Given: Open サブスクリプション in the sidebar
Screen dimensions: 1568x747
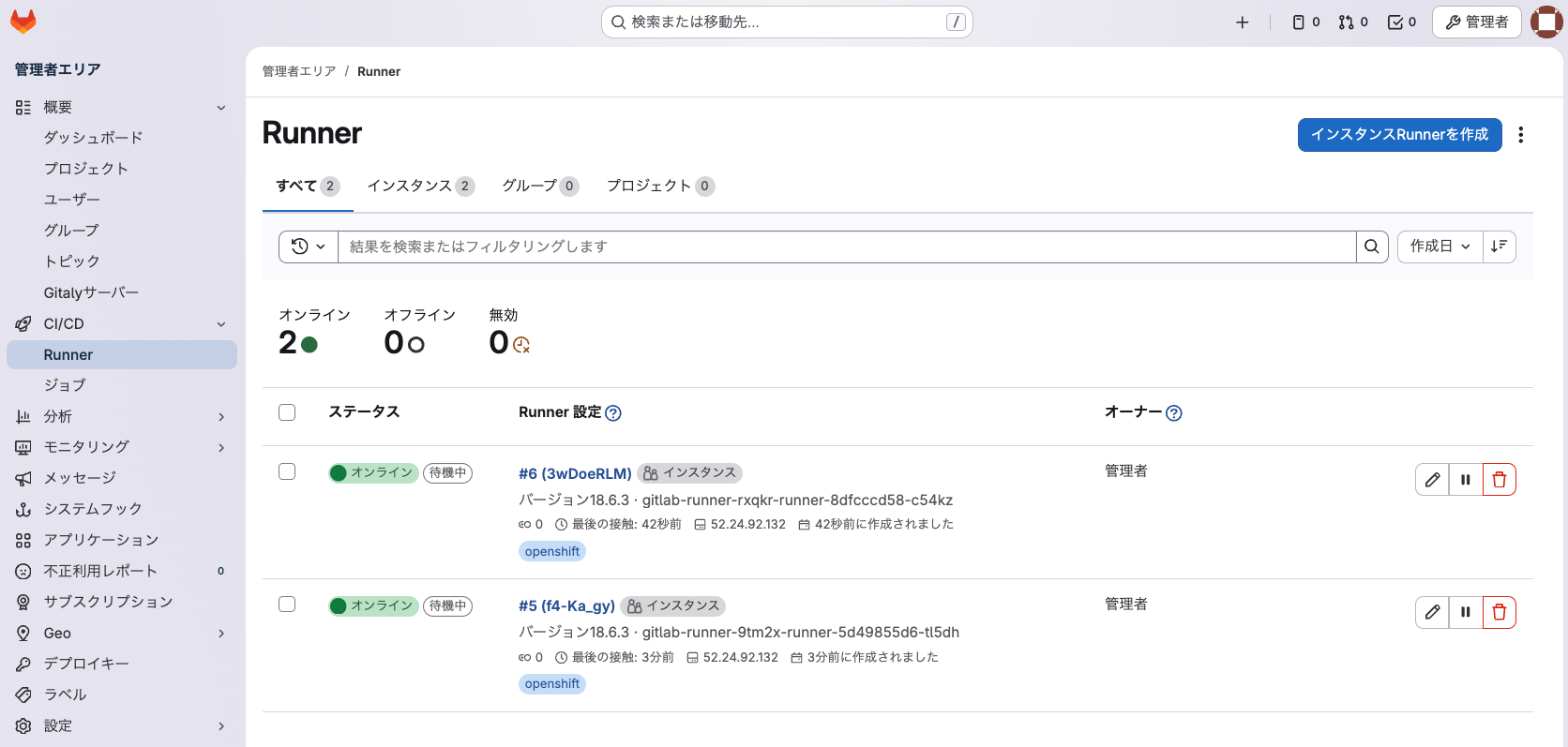Looking at the screenshot, I should click(122, 602).
